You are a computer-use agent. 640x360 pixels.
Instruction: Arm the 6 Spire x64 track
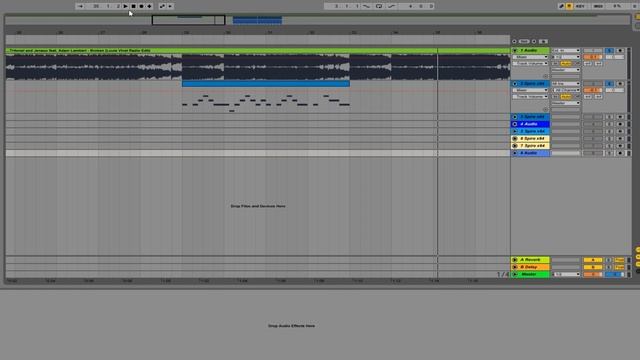pos(620,139)
